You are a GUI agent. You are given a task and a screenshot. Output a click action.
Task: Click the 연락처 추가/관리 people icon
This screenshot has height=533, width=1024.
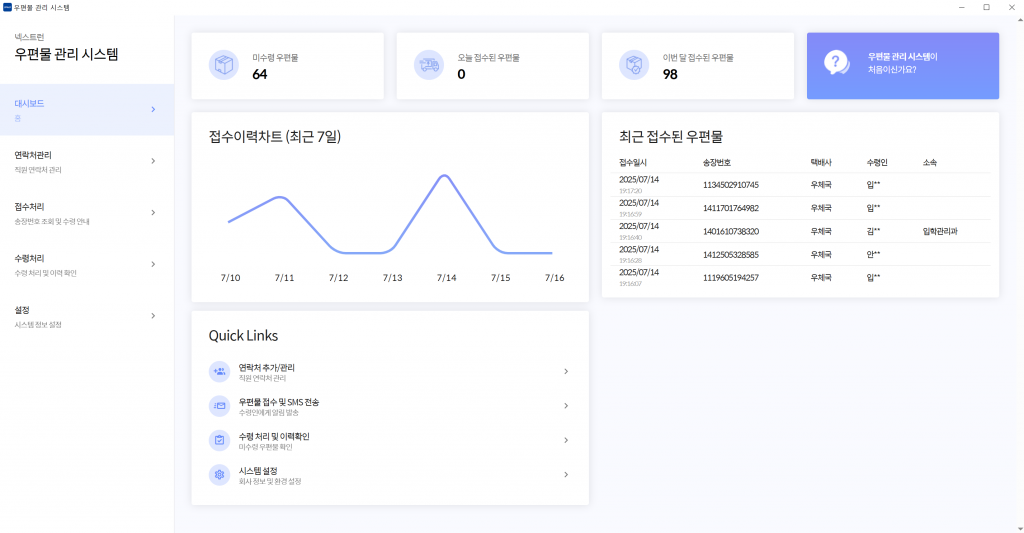coord(219,371)
